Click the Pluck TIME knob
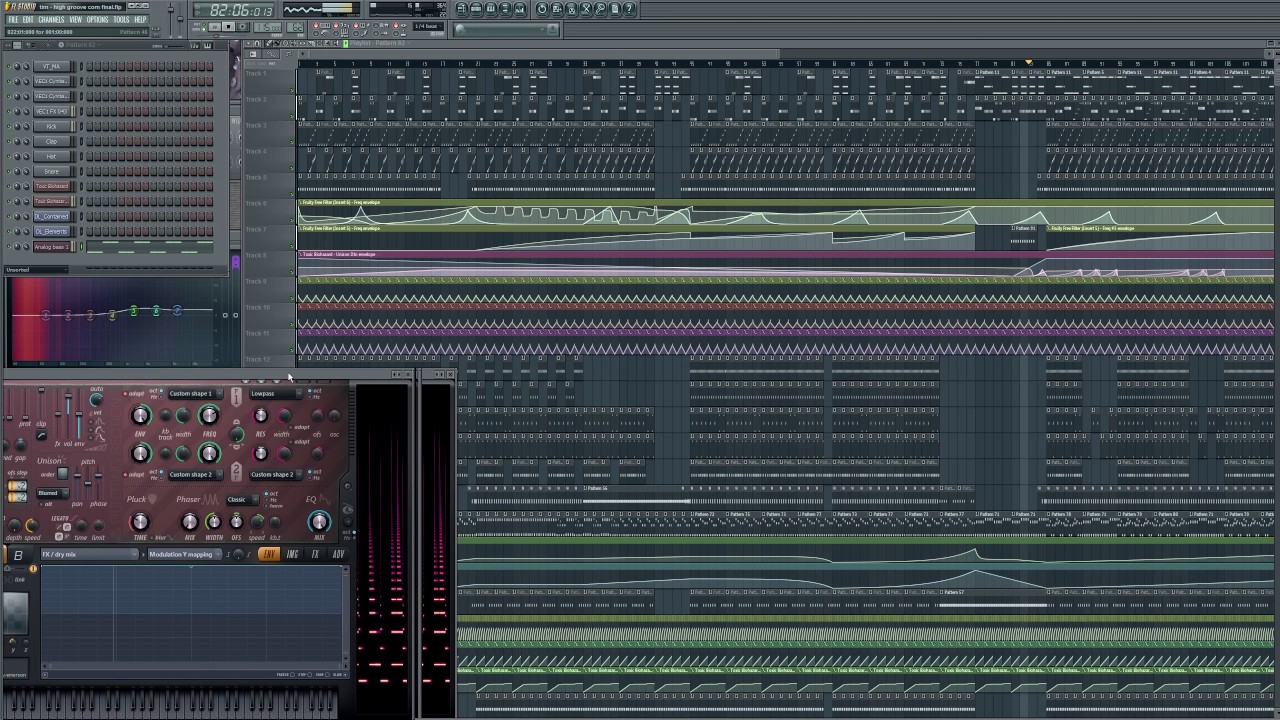 point(140,522)
